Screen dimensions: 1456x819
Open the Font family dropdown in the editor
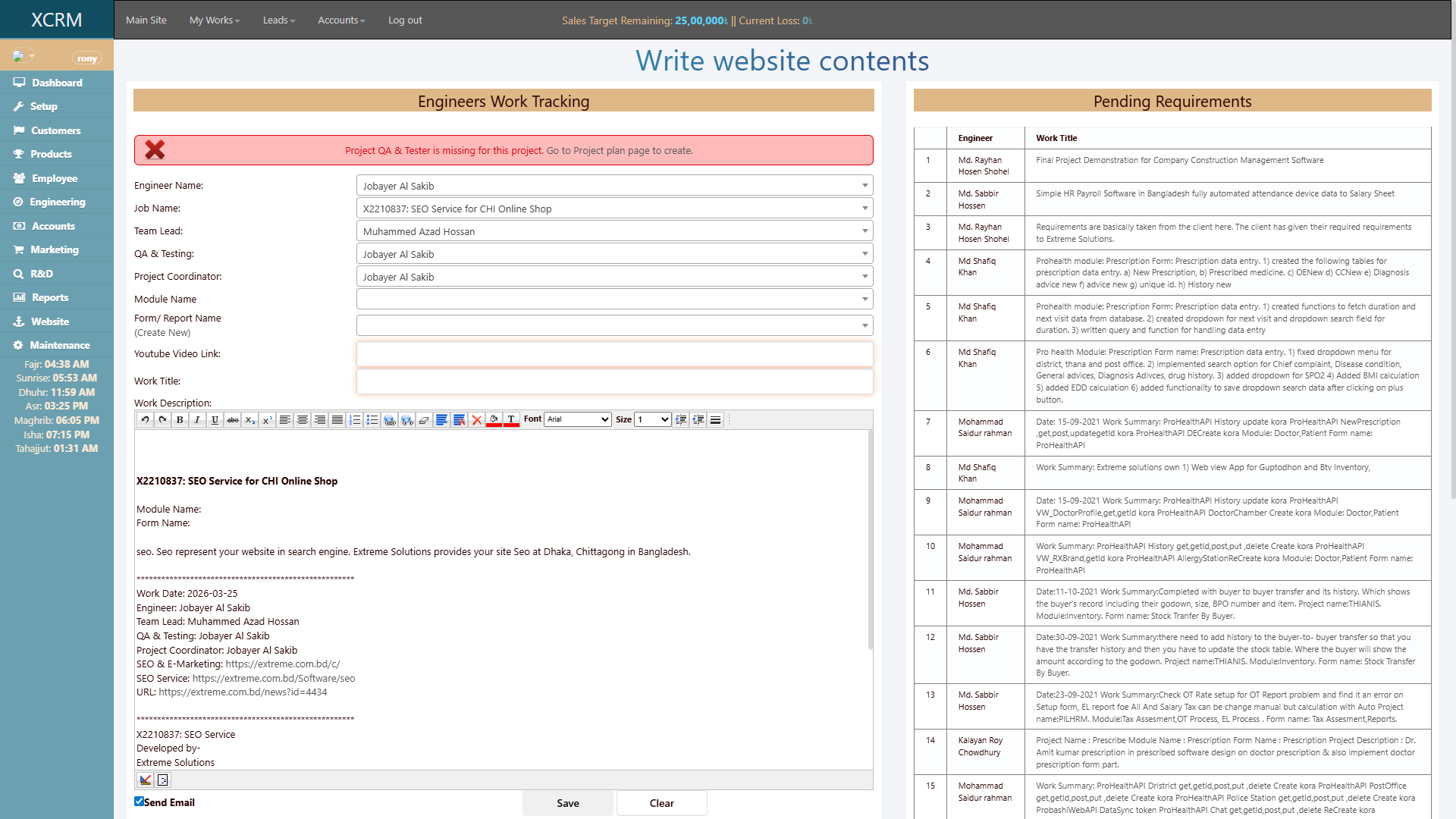(x=578, y=419)
